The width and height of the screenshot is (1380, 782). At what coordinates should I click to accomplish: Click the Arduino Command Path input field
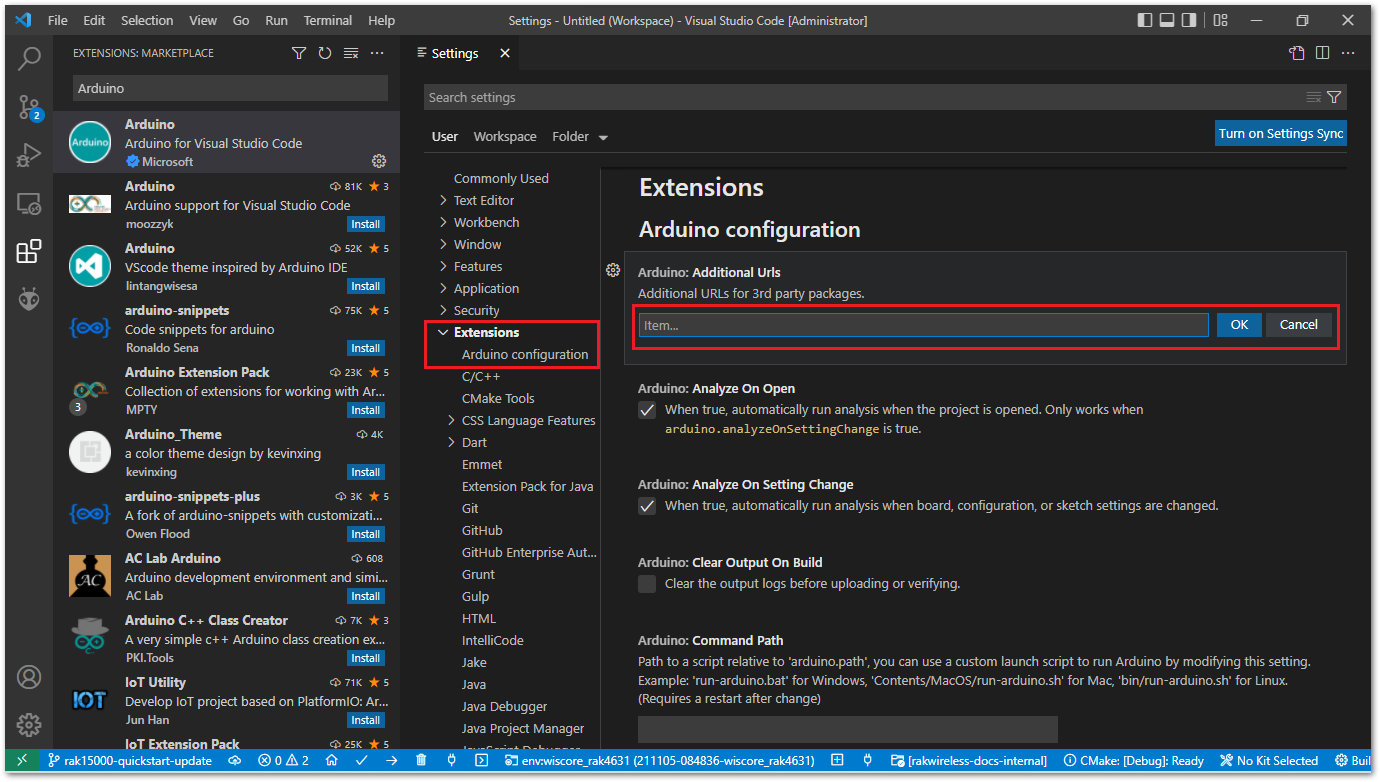point(847,728)
